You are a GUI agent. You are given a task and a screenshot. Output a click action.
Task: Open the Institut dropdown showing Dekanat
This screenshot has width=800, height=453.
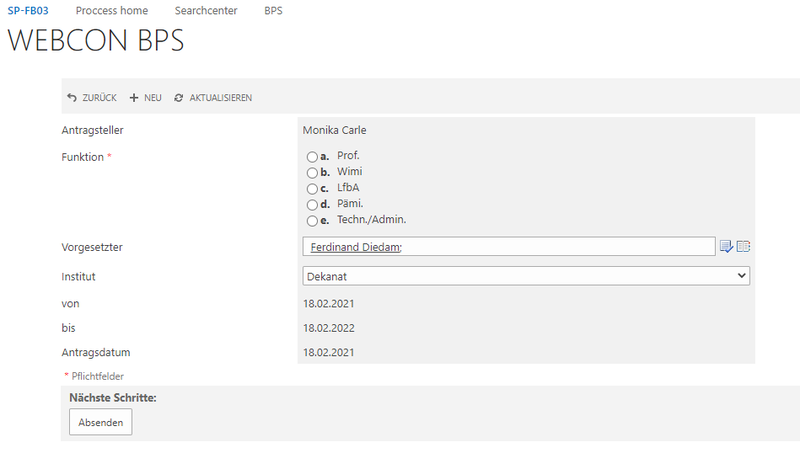click(526, 276)
